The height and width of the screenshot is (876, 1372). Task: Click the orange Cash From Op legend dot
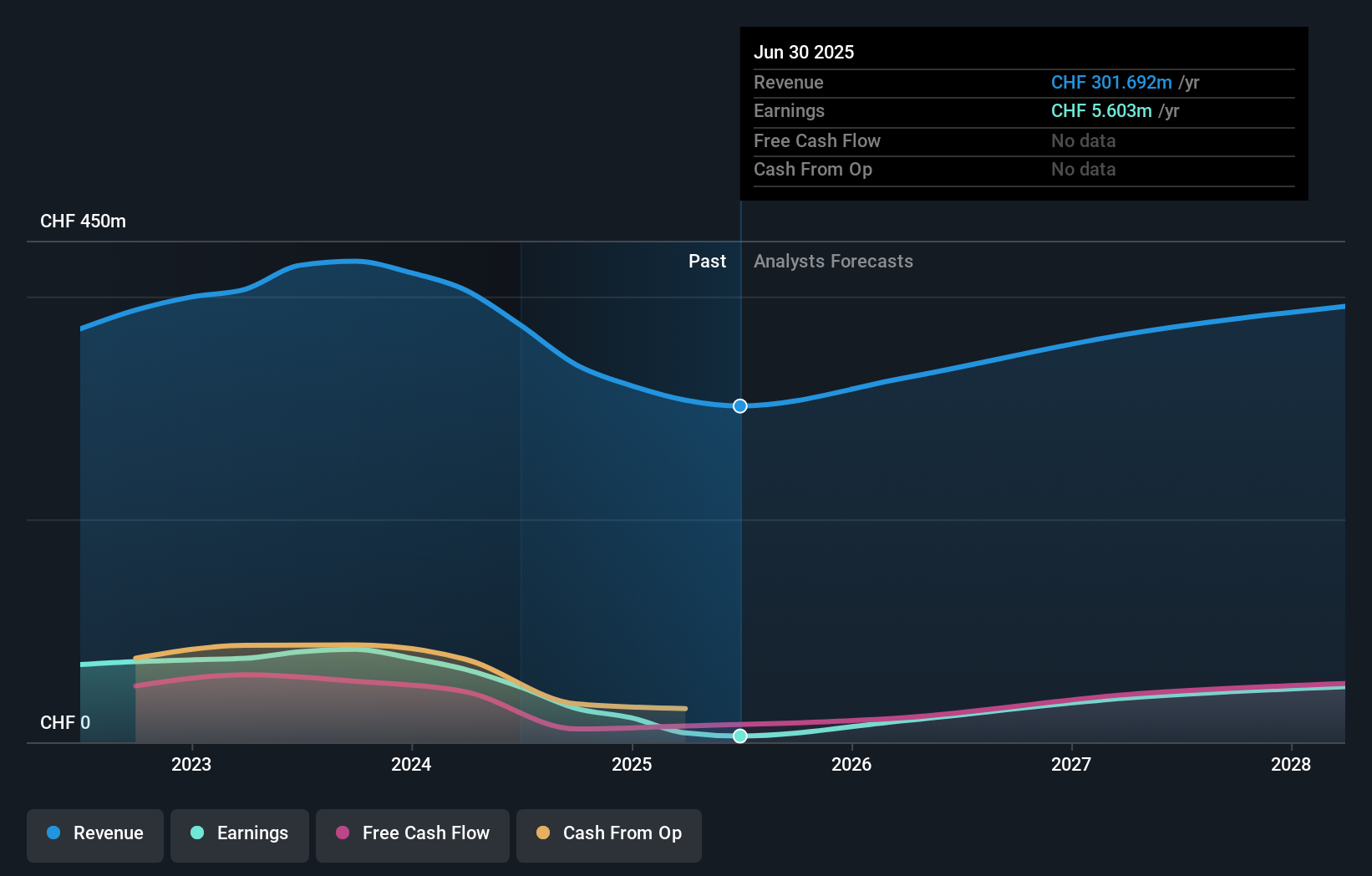pyautogui.click(x=543, y=833)
